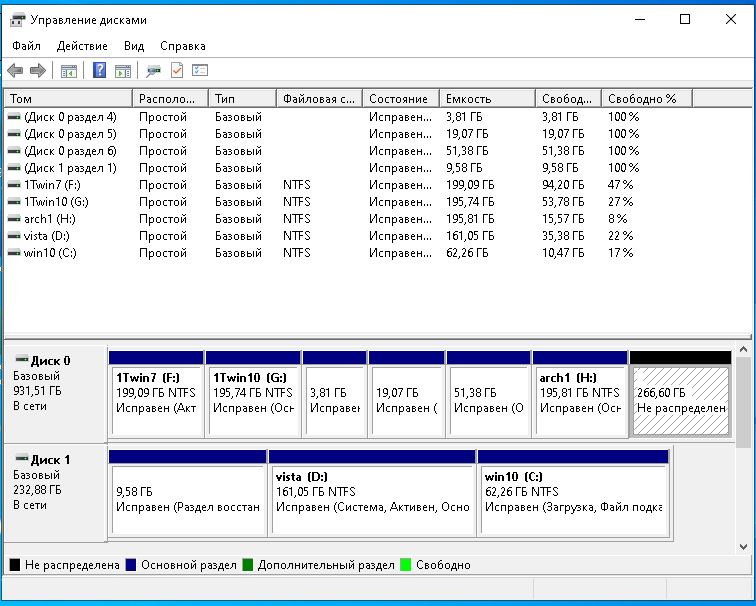756x606 pixels.
Task: Click the checklist settings toolbar icon
Action: pyautogui.click(x=200, y=70)
